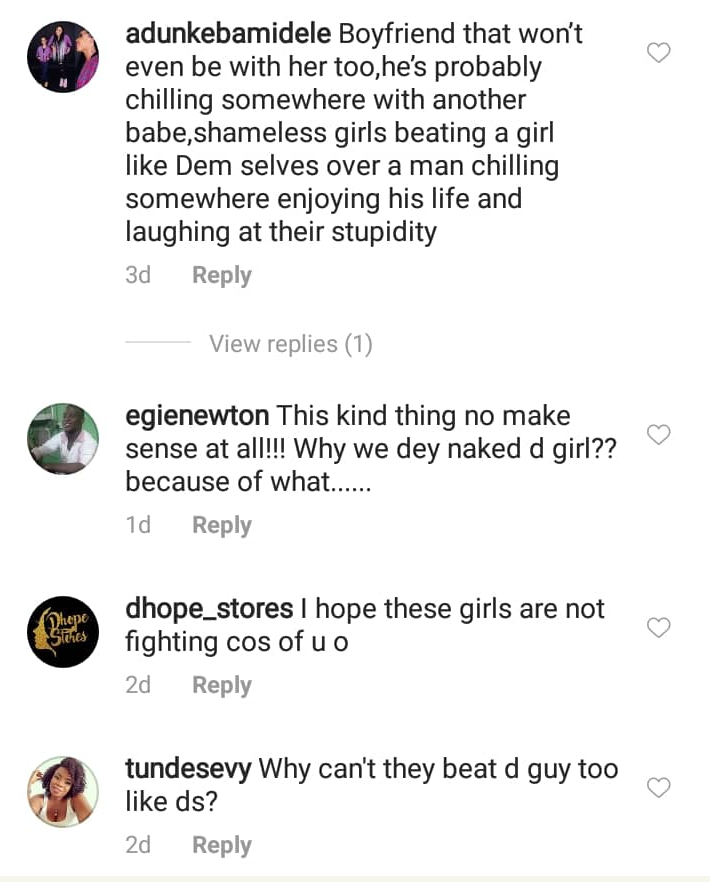This screenshot has width=710, height=882.
Task: Open the egienewton username link
Action: click(x=197, y=415)
